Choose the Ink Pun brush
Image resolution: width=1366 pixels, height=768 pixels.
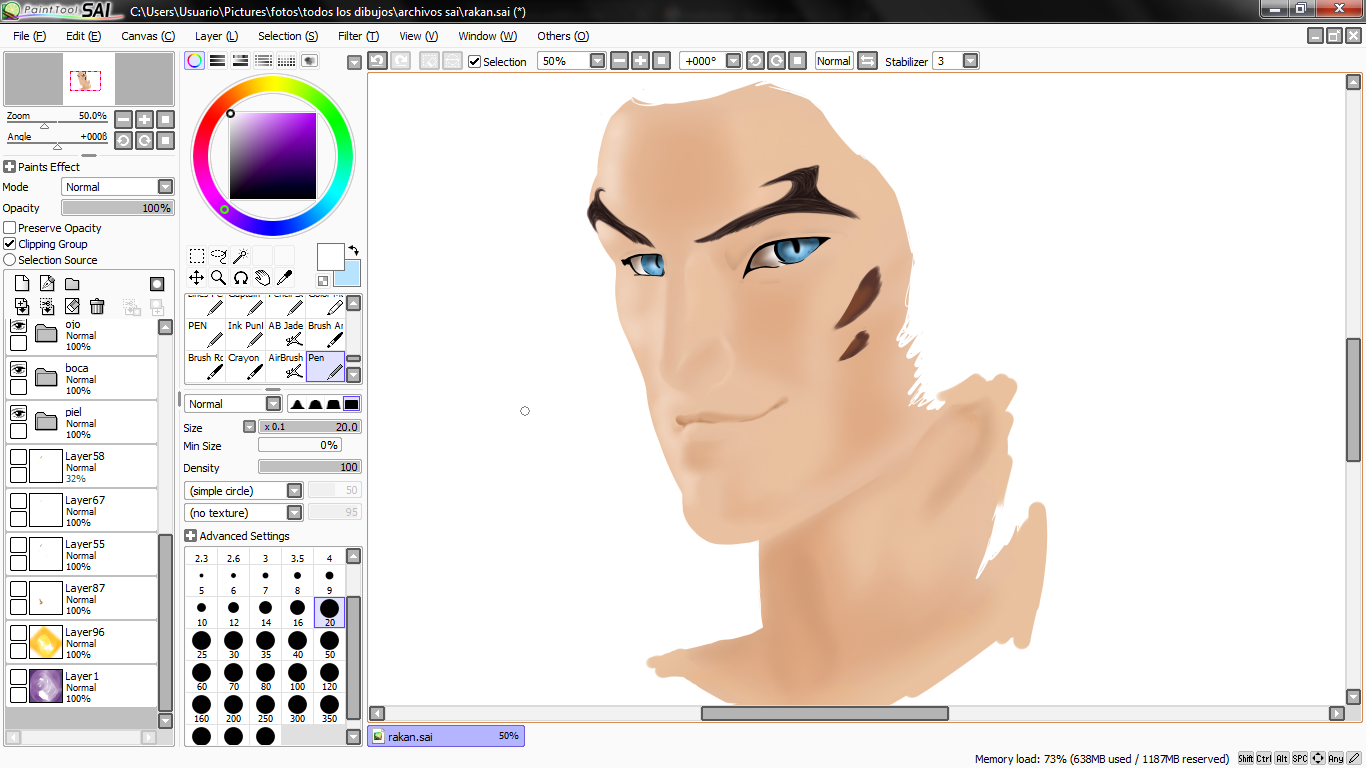pos(246,334)
